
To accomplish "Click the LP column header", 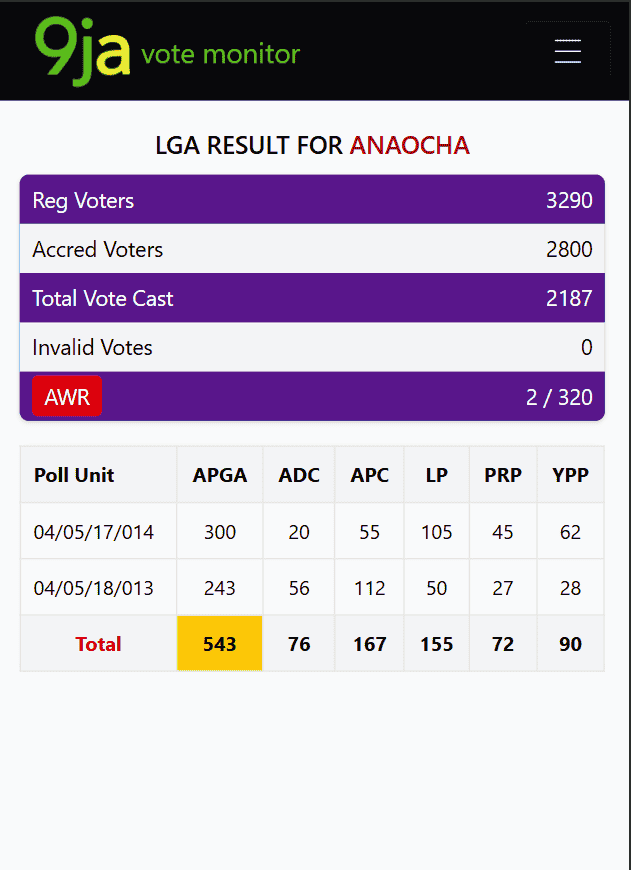I will [437, 475].
